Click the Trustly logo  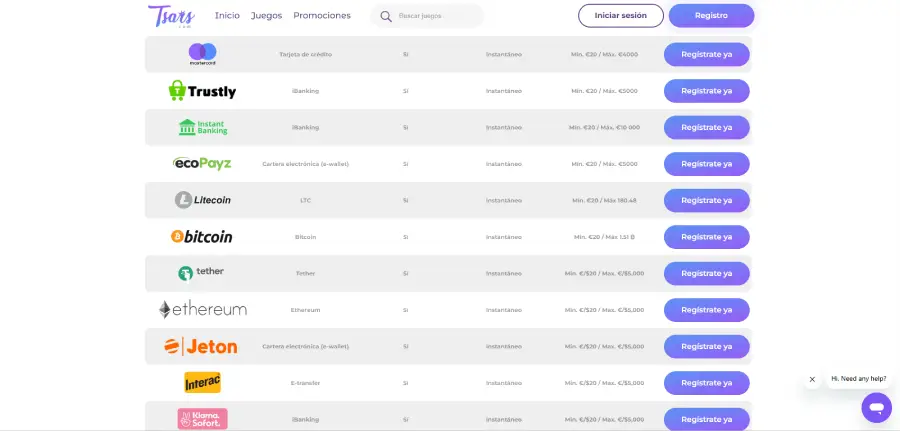[x=202, y=91]
